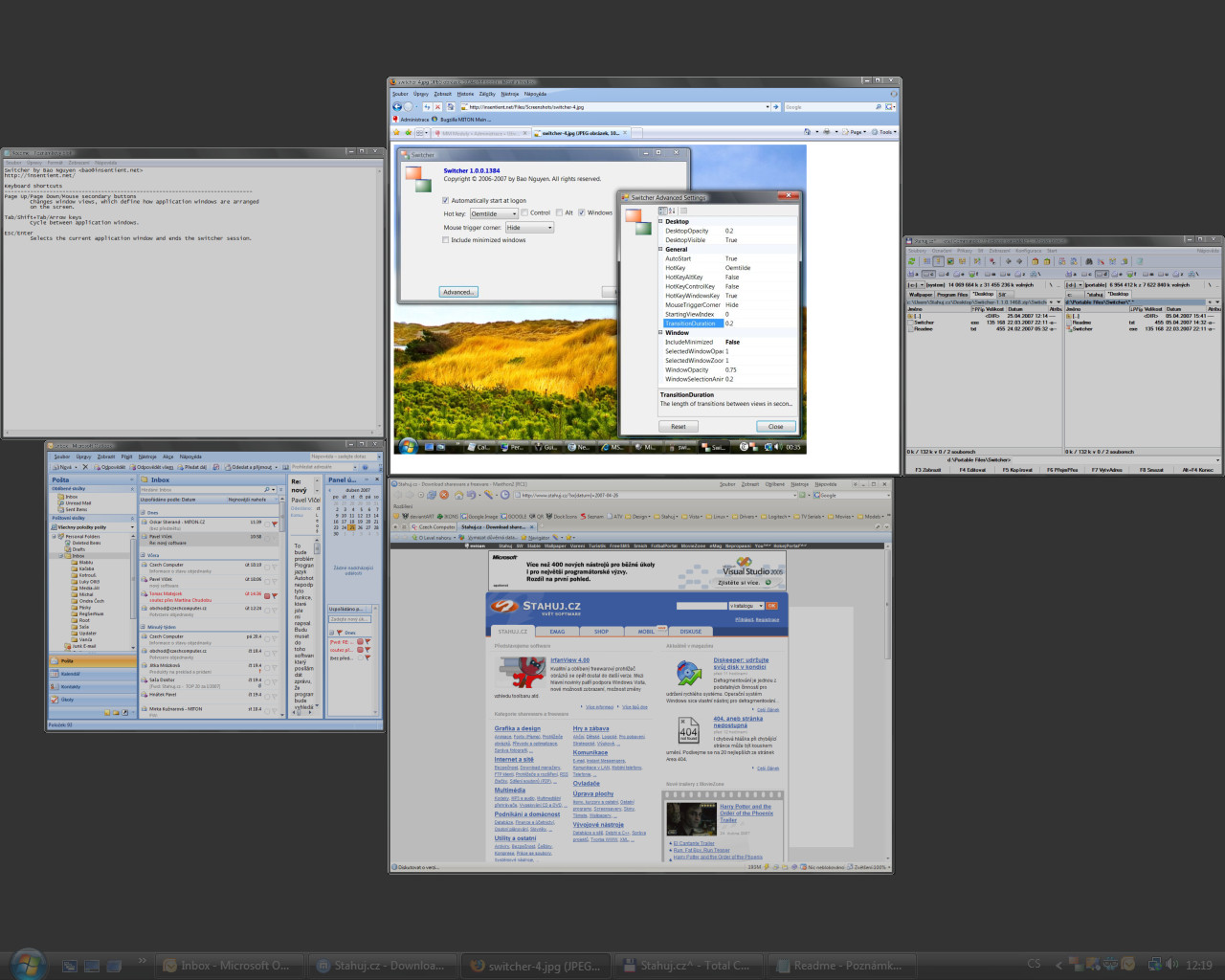Click Total Commander refresh icon

912,260
